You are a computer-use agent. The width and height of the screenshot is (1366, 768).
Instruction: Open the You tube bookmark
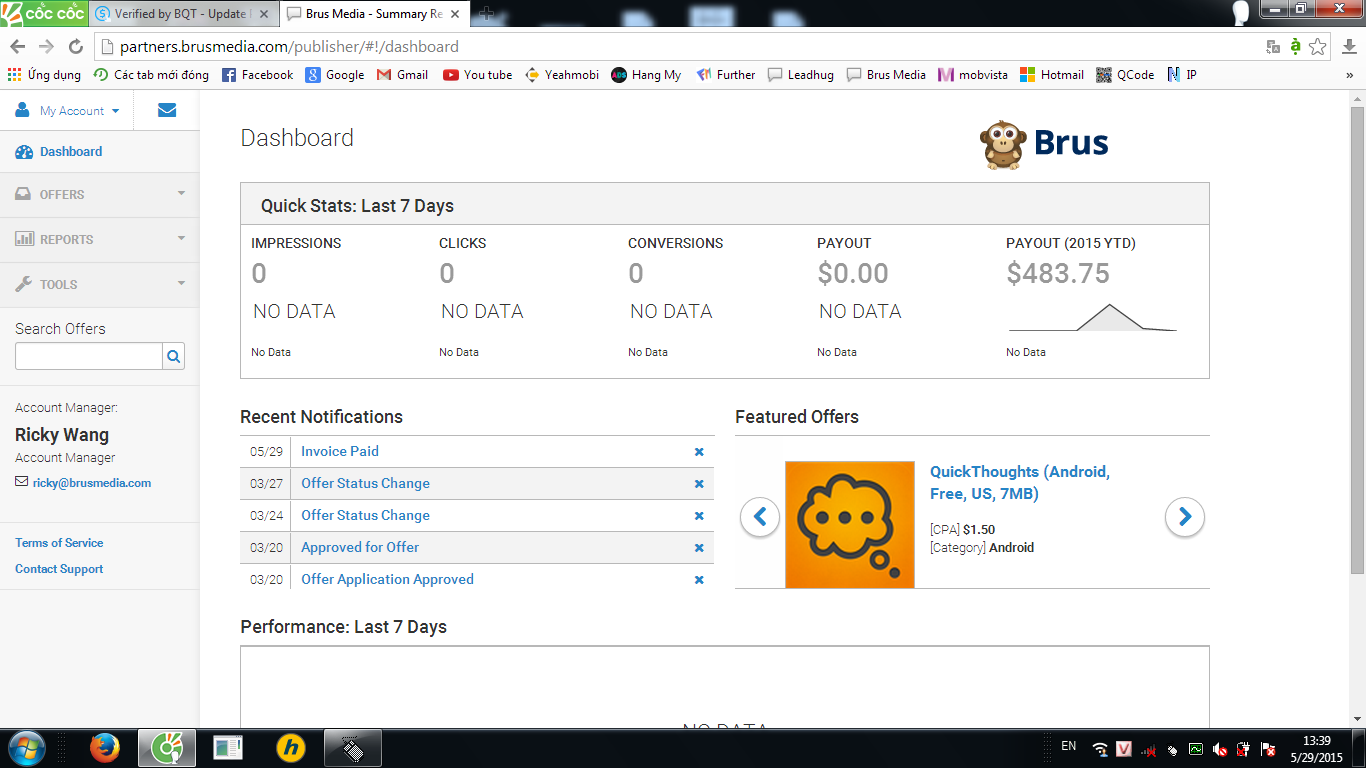pos(477,75)
